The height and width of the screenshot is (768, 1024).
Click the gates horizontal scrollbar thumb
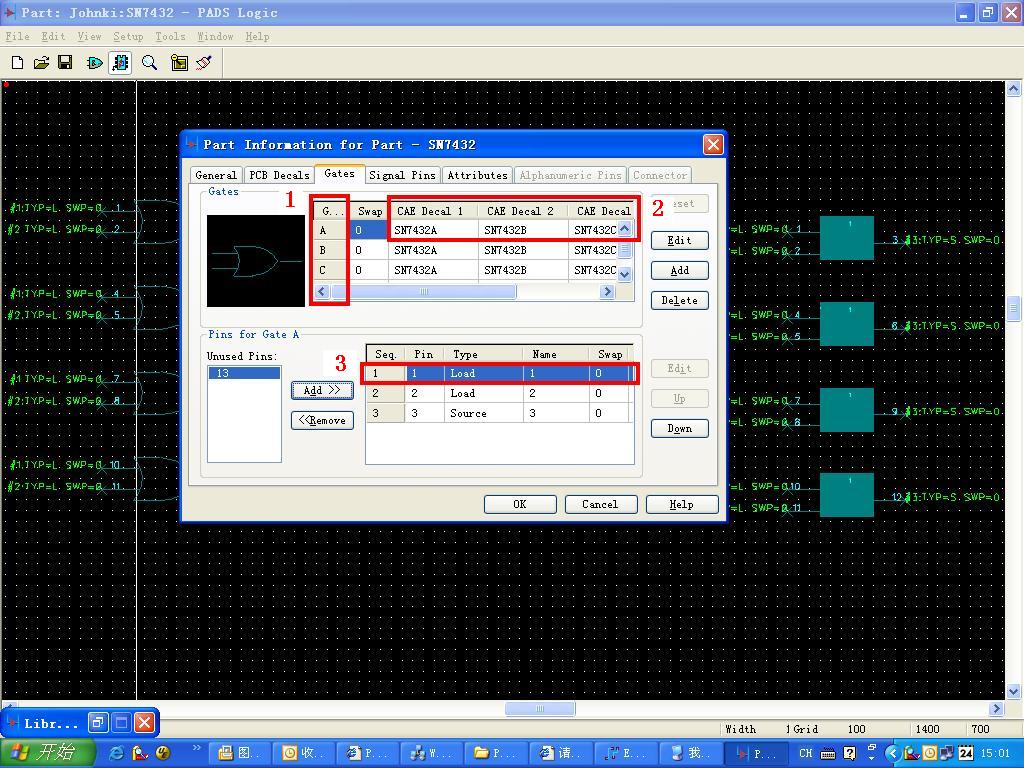[x=423, y=291]
